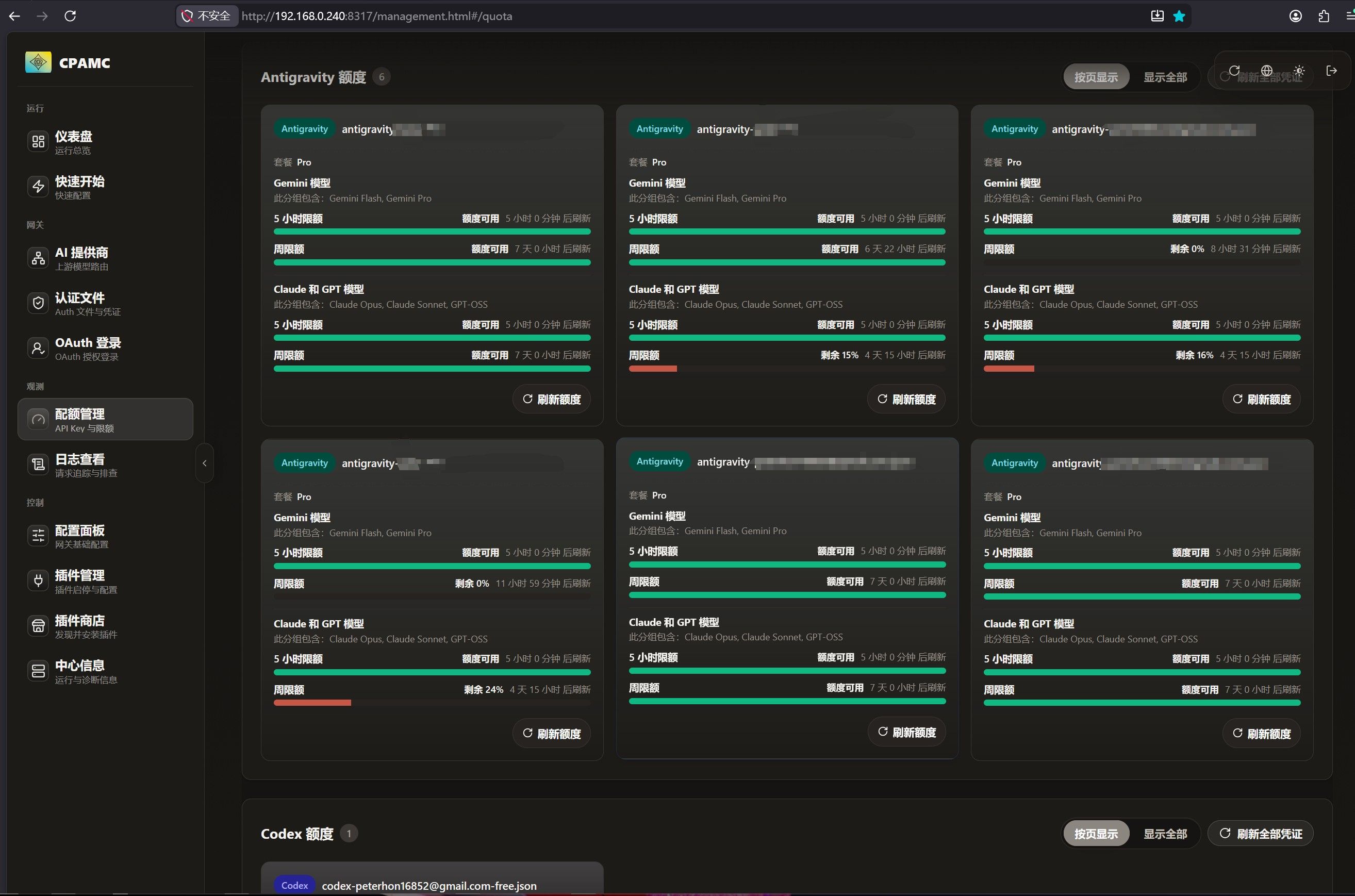The image size is (1355, 896).
Task: Click the Codex tag on codex-peterhon16852 card
Action: pos(294,885)
